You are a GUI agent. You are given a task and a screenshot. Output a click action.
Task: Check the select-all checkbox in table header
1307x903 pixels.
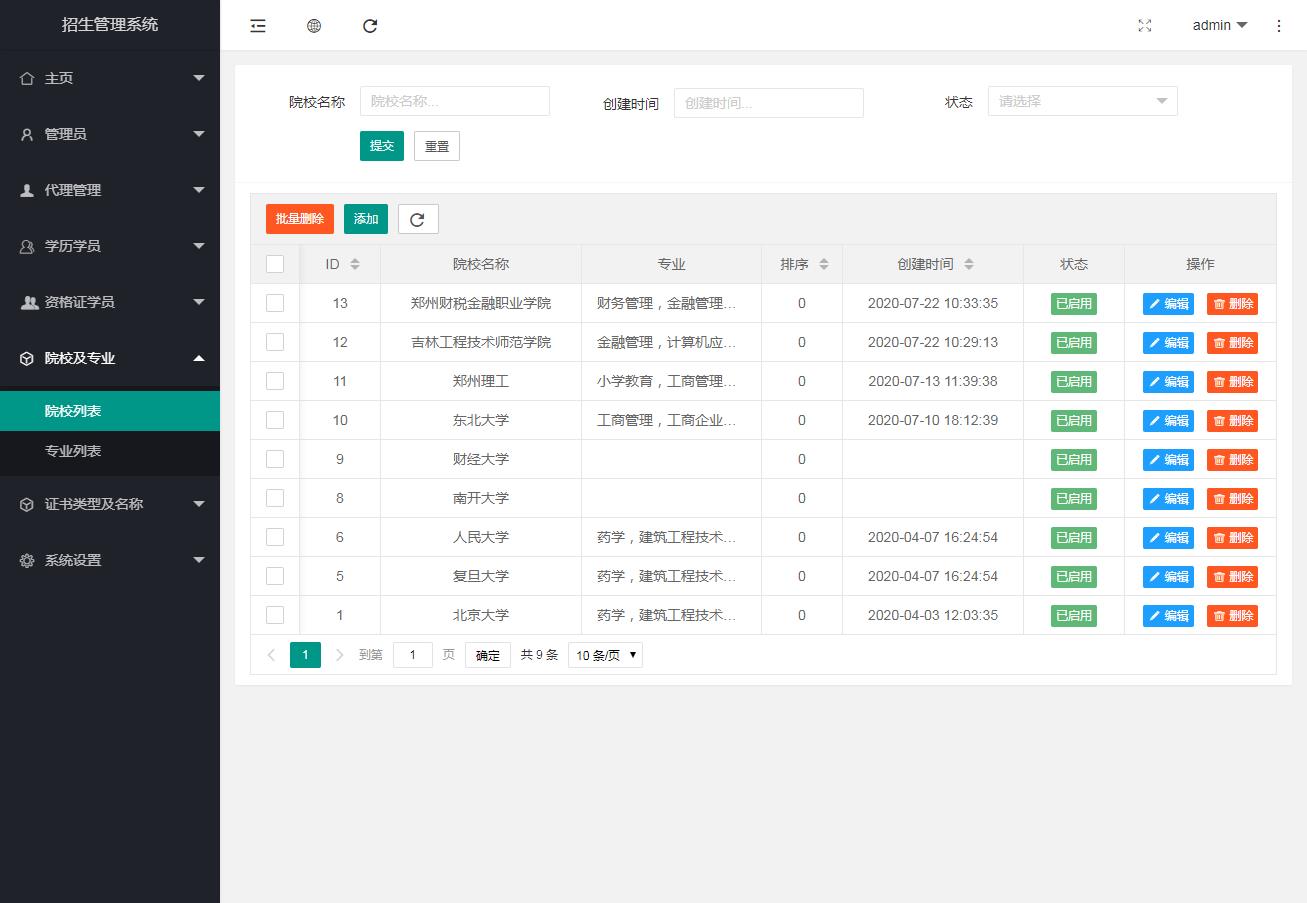275,264
